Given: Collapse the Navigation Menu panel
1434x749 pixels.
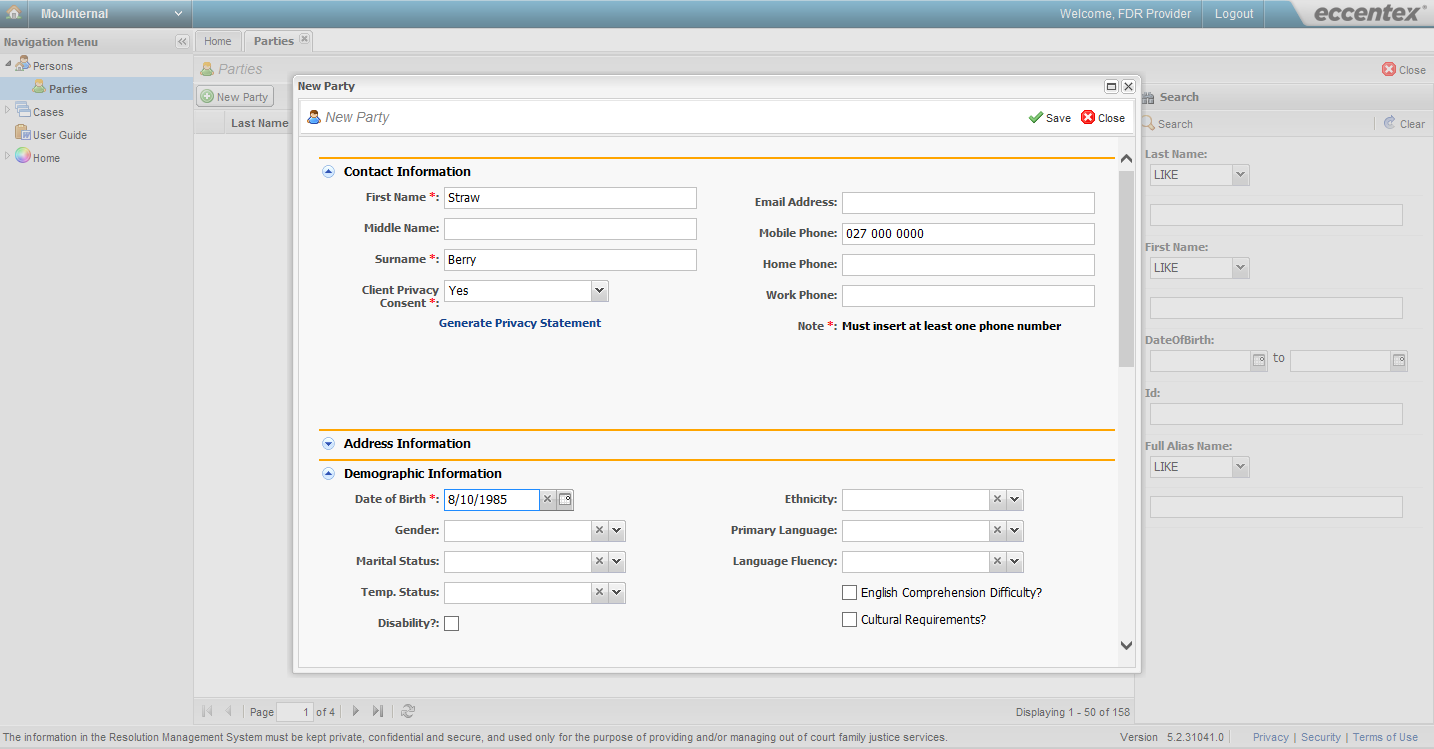Looking at the screenshot, I should tap(182, 42).
